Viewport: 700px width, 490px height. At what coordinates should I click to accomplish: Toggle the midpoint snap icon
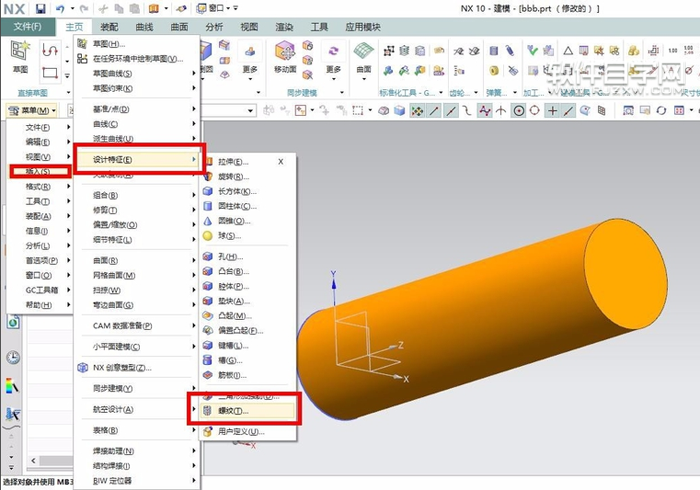(451, 110)
